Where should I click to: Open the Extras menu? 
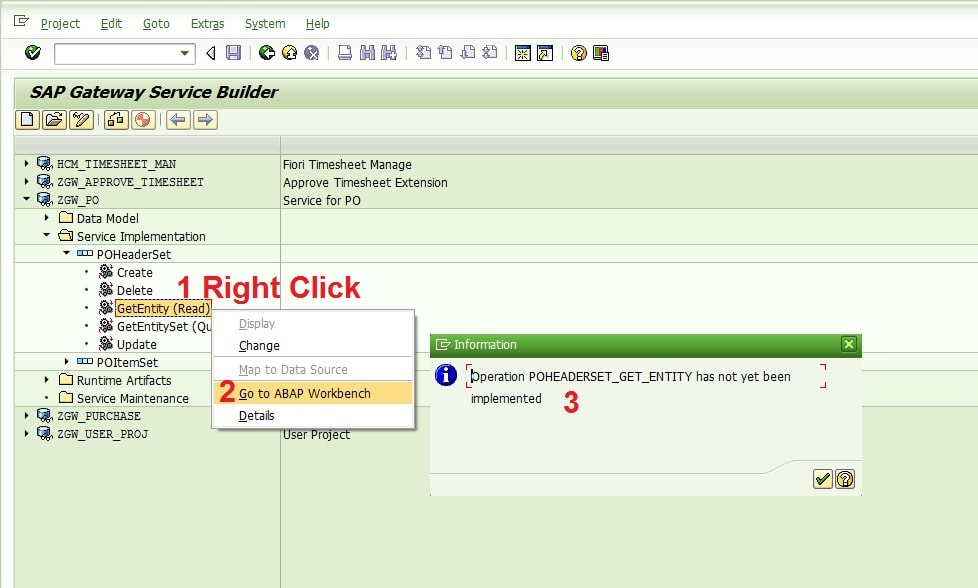coord(207,24)
